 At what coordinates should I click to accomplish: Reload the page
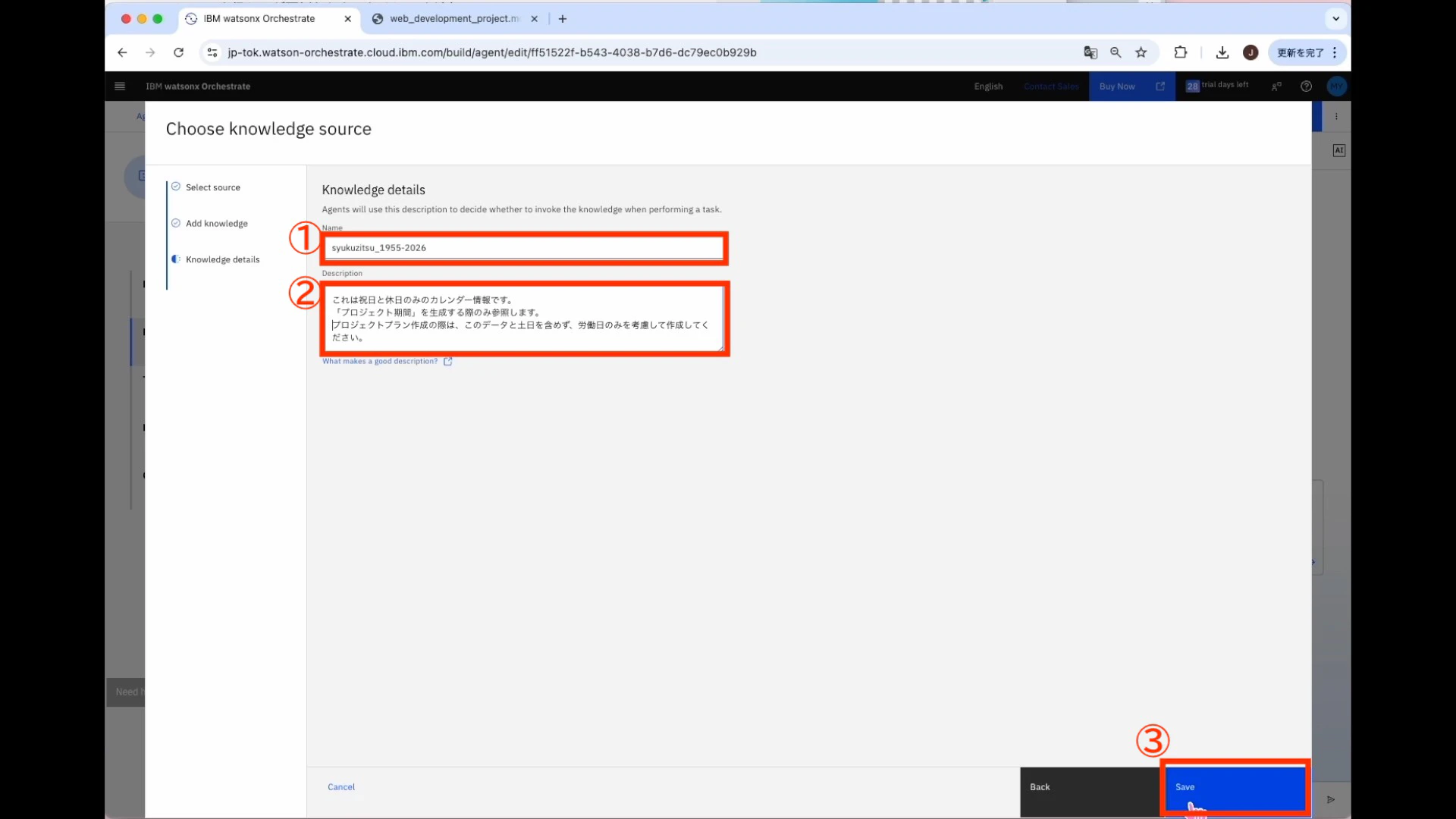click(179, 52)
